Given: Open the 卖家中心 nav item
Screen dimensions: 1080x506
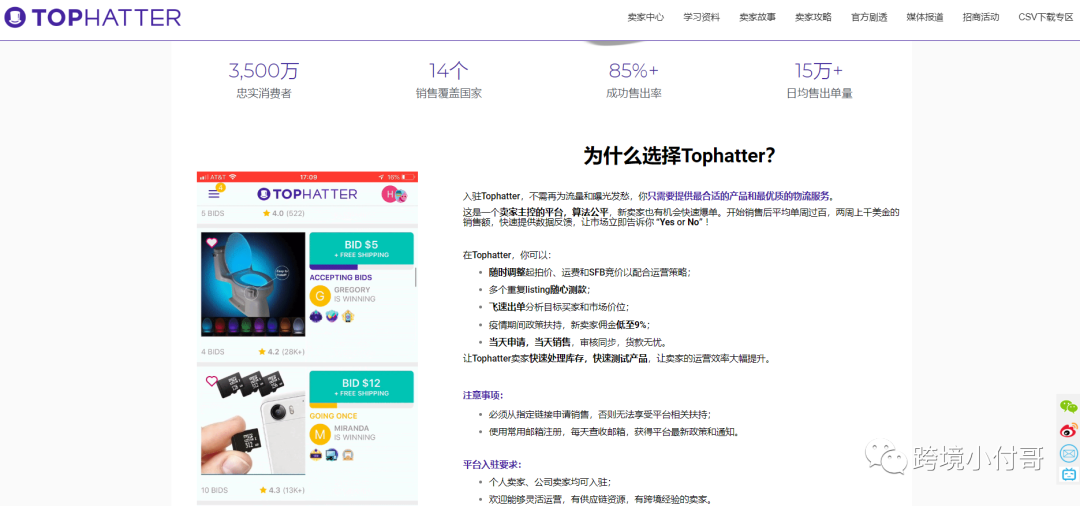Looking at the screenshot, I should tap(645, 17).
